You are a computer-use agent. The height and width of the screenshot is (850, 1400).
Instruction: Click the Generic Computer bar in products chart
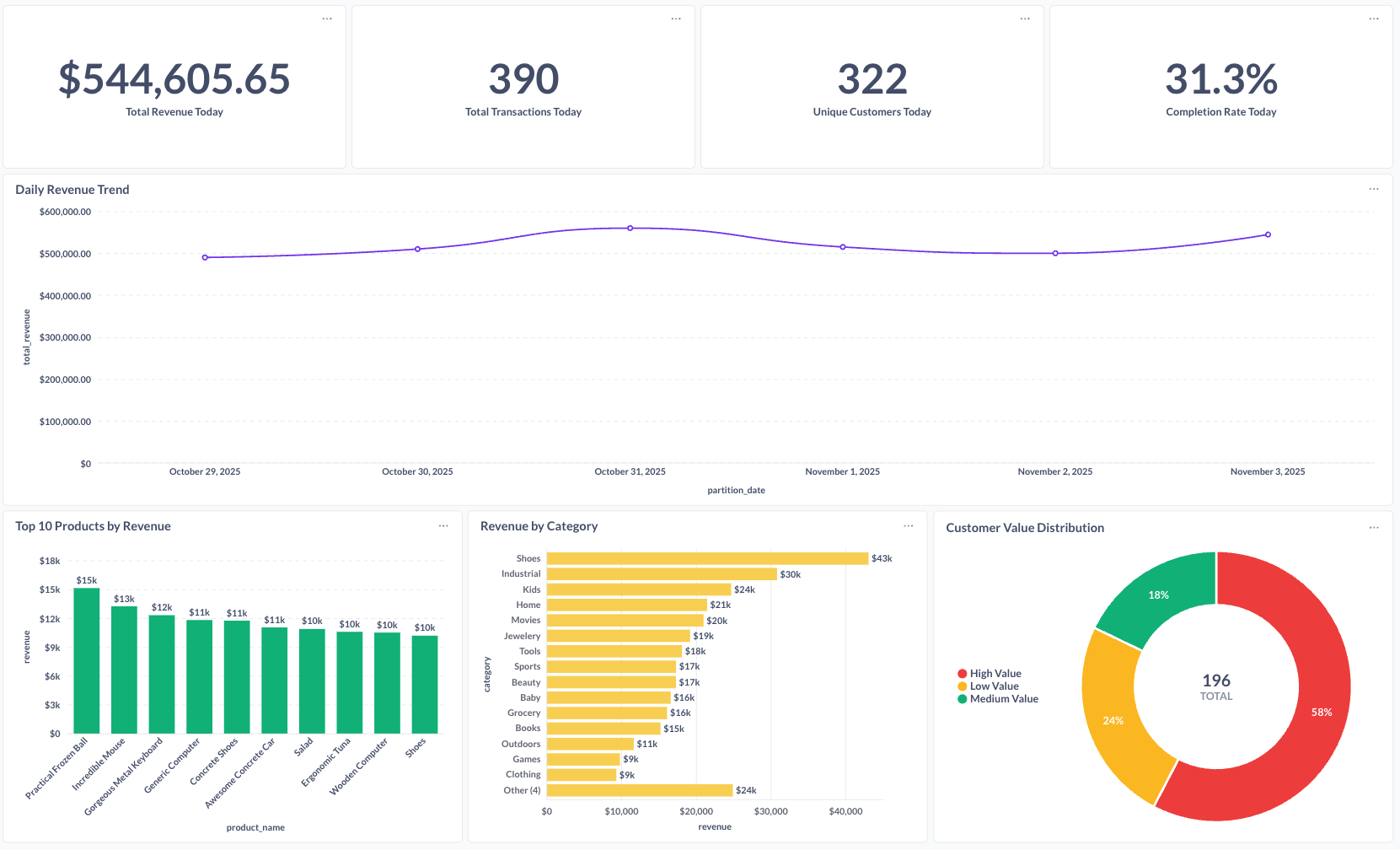click(200, 676)
